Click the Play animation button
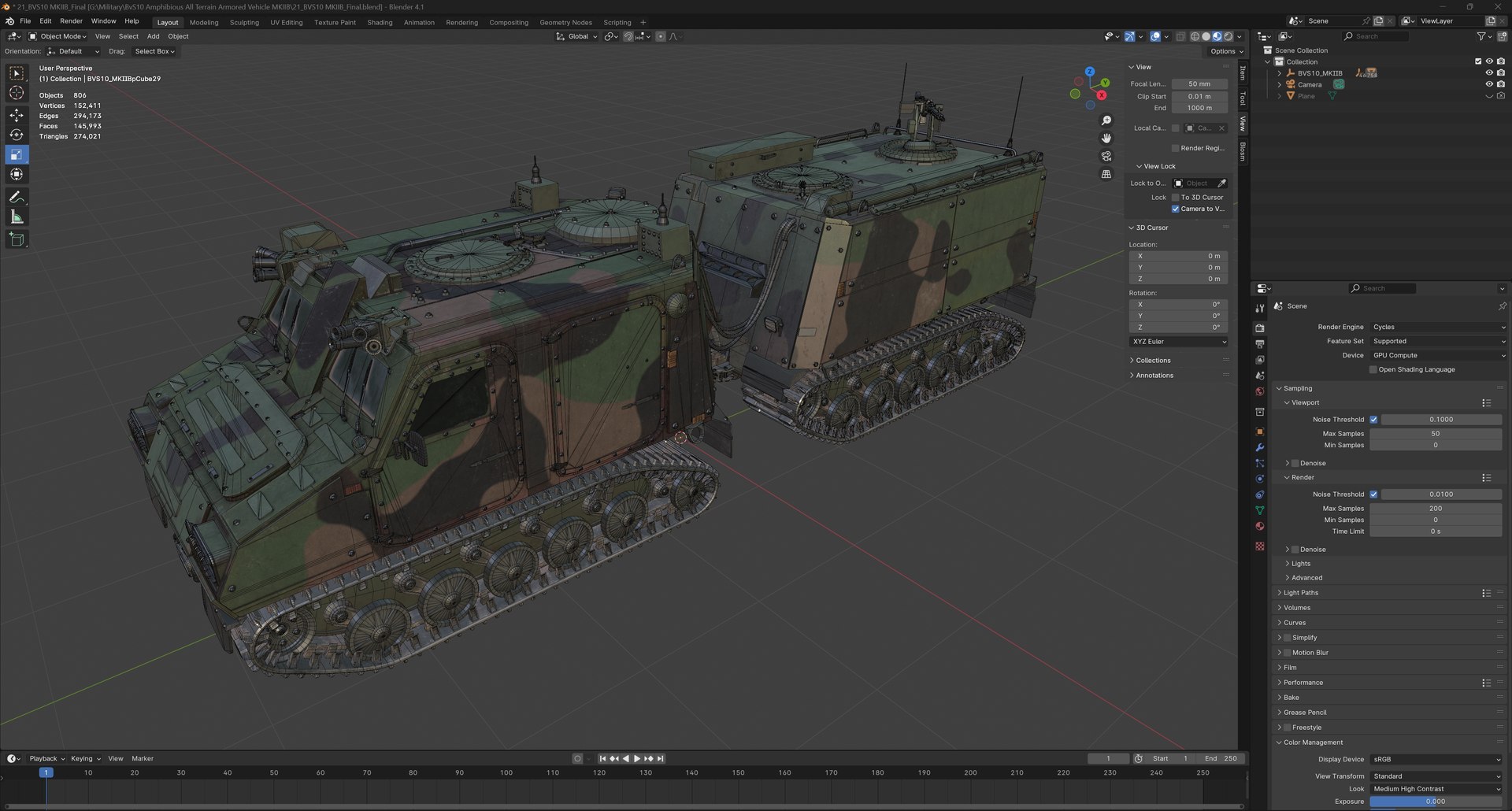Image resolution: width=1512 pixels, height=811 pixels. (x=636, y=759)
